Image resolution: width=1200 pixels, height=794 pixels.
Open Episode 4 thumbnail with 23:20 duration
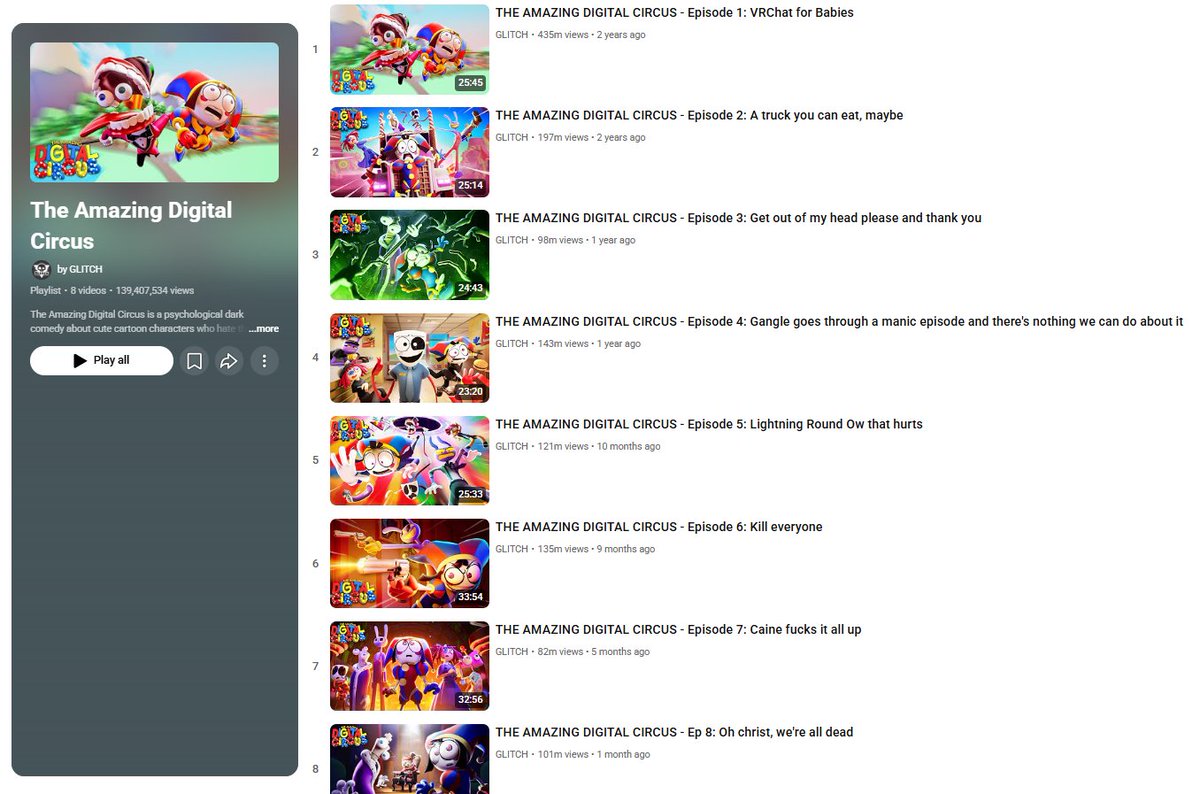tap(410, 358)
